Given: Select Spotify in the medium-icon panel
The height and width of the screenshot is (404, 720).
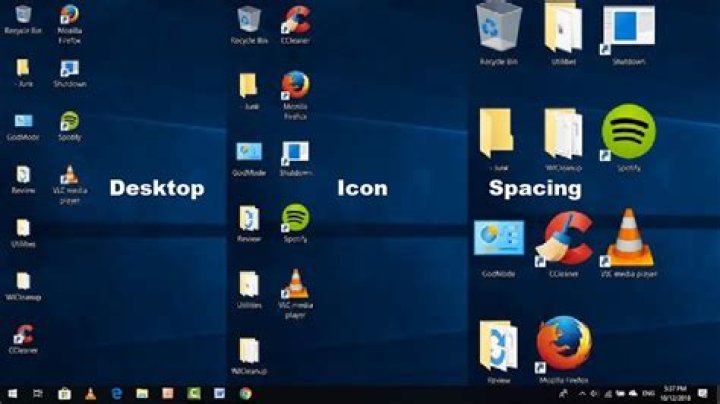Looking at the screenshot, I should 295,223.
